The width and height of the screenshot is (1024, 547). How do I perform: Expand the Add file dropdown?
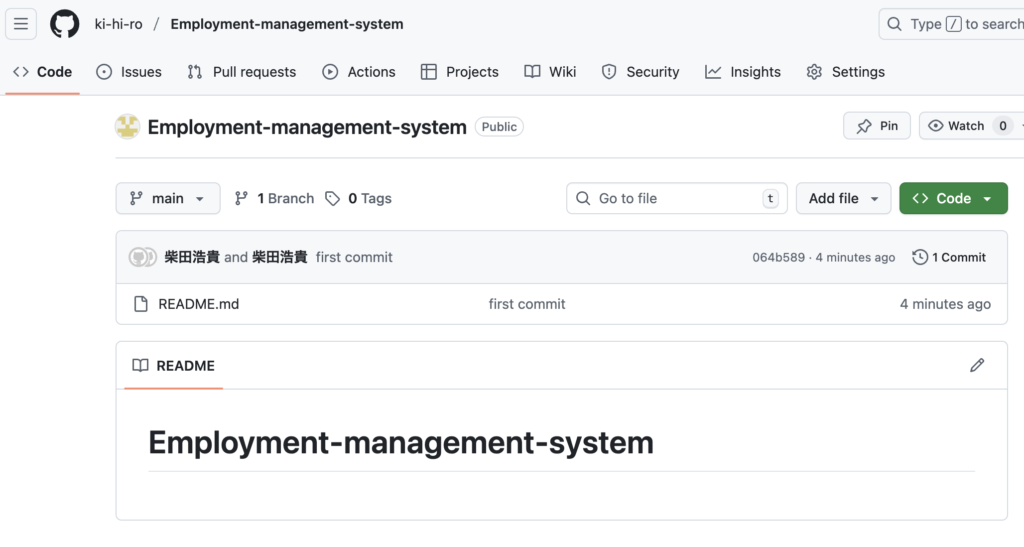[x=843, y=198]
